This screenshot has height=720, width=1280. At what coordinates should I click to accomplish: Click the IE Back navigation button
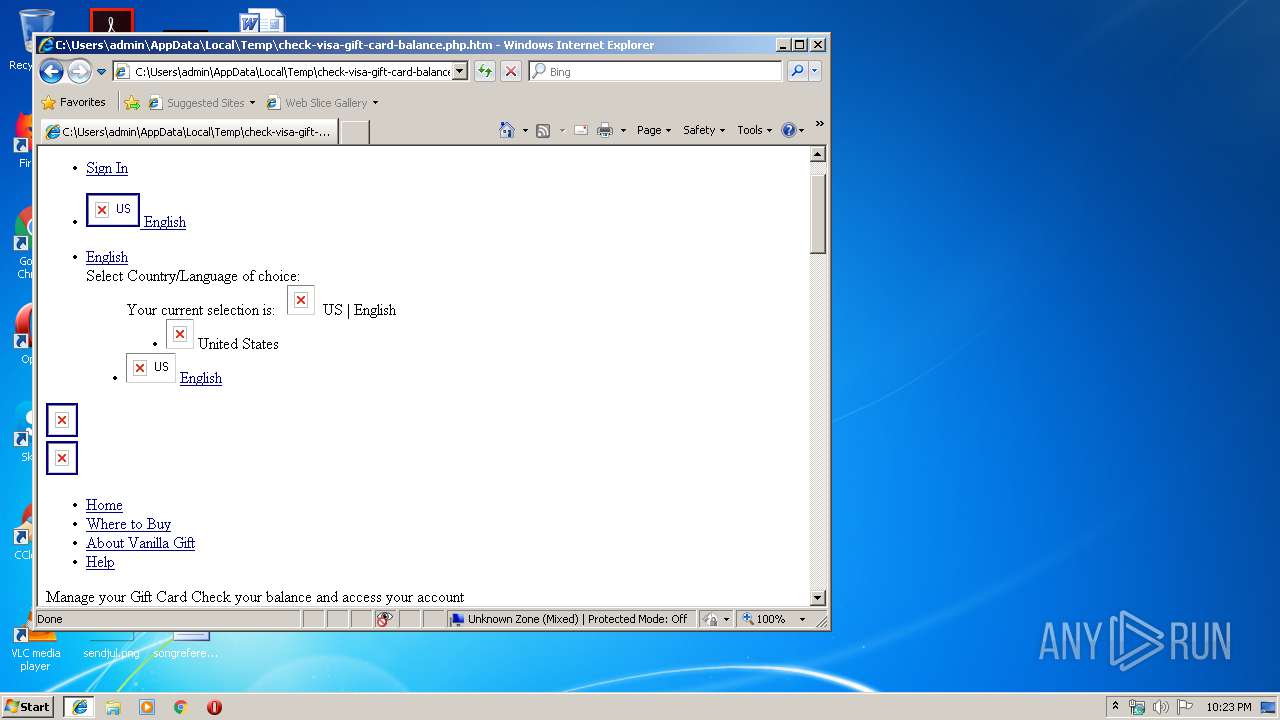click(52, 71)
